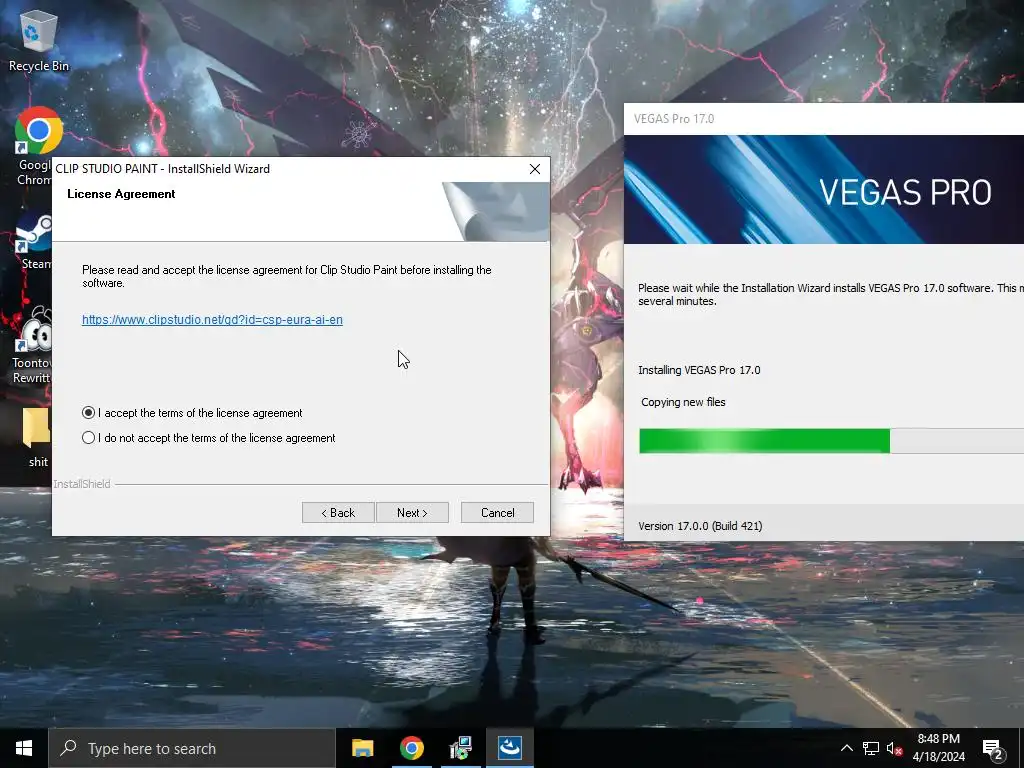Open File Explorer from the taskbar

362,748
